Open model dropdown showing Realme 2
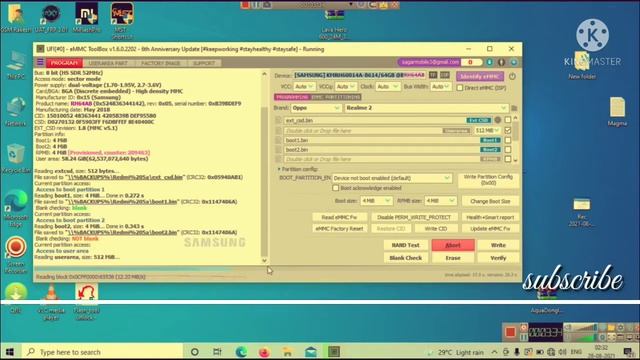 pyautogui.click(x=426, y=108)
